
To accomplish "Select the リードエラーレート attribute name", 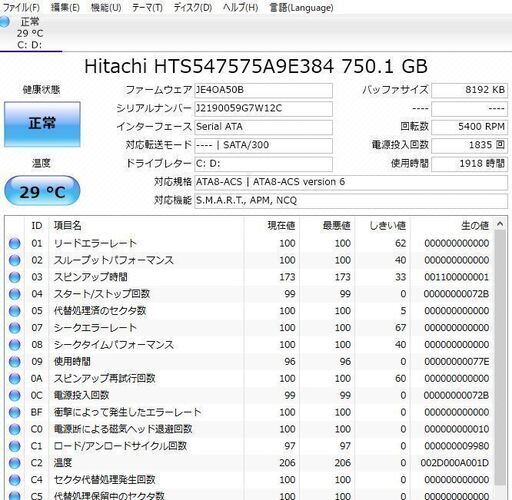I will pyautogui.click(x=95, y=243).
